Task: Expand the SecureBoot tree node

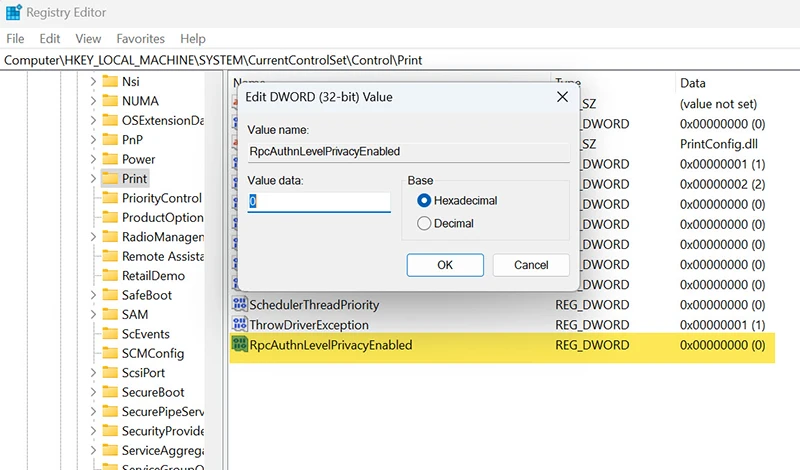Action: point(93,392)
